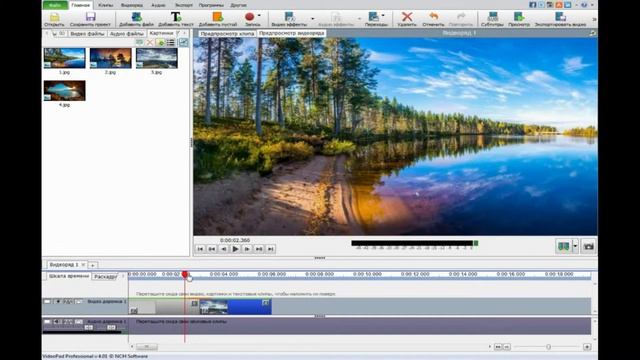Click the FX icon on the first timeline clip
The height and width of the screenshot is (360, 640).
pyautogui.click(x=134, y=311)
